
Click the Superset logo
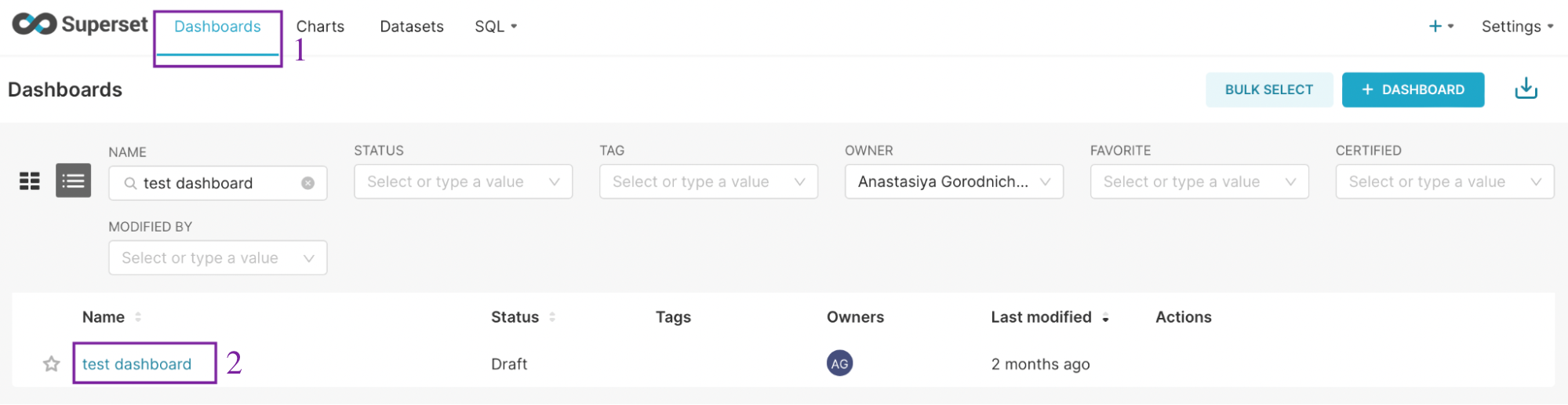pyautogui.click(x=80, y=25)
